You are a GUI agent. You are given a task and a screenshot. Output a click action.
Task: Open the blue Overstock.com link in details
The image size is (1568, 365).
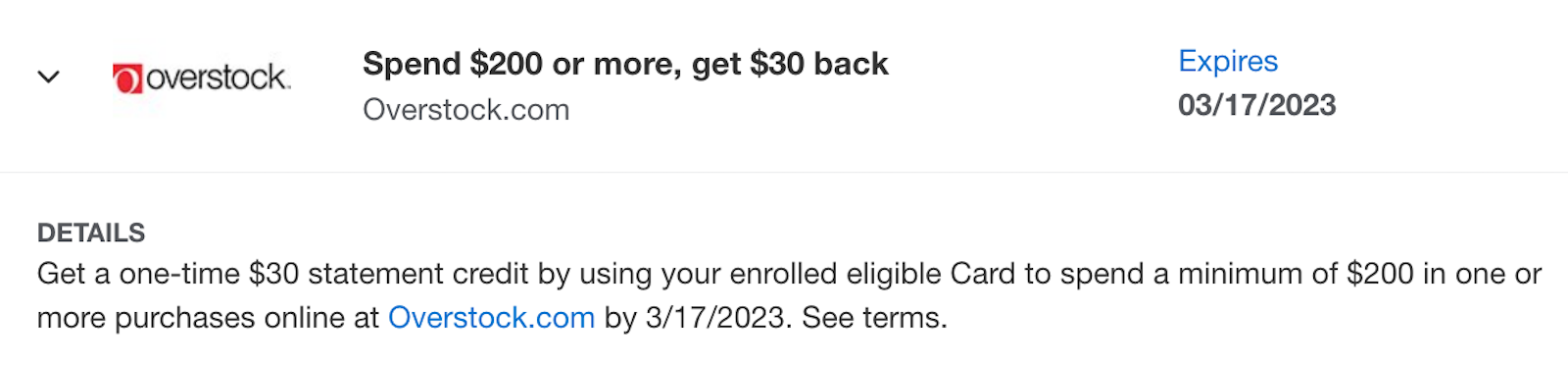[x=491, y=318]
